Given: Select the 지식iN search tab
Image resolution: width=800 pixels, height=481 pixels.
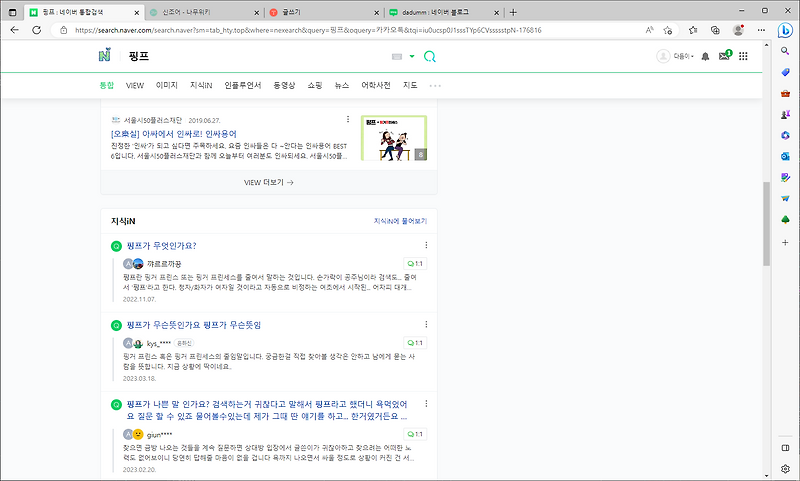Looking at the screenshot, I should pos(201,85).
